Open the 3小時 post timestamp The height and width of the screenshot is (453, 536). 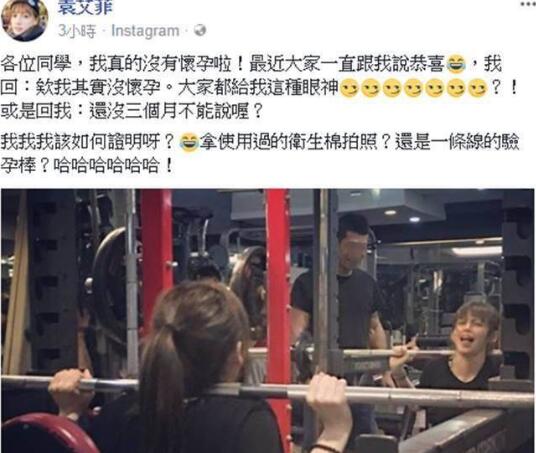(x=77, y=31)
